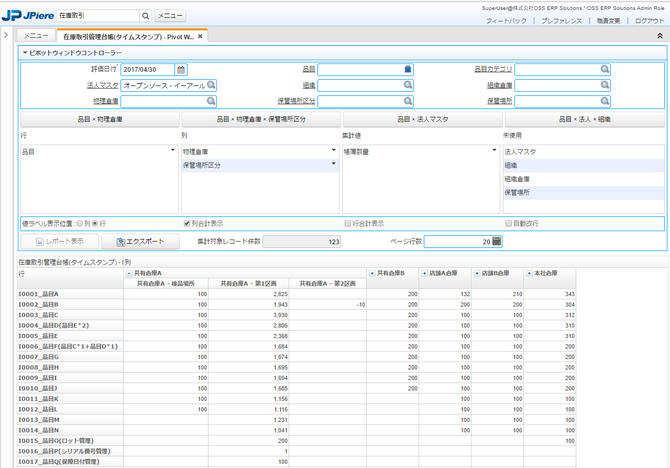The height and width of the screenshot is (468, 670).
Task: Select 列 radio for value label position
Action: point(80,224)
